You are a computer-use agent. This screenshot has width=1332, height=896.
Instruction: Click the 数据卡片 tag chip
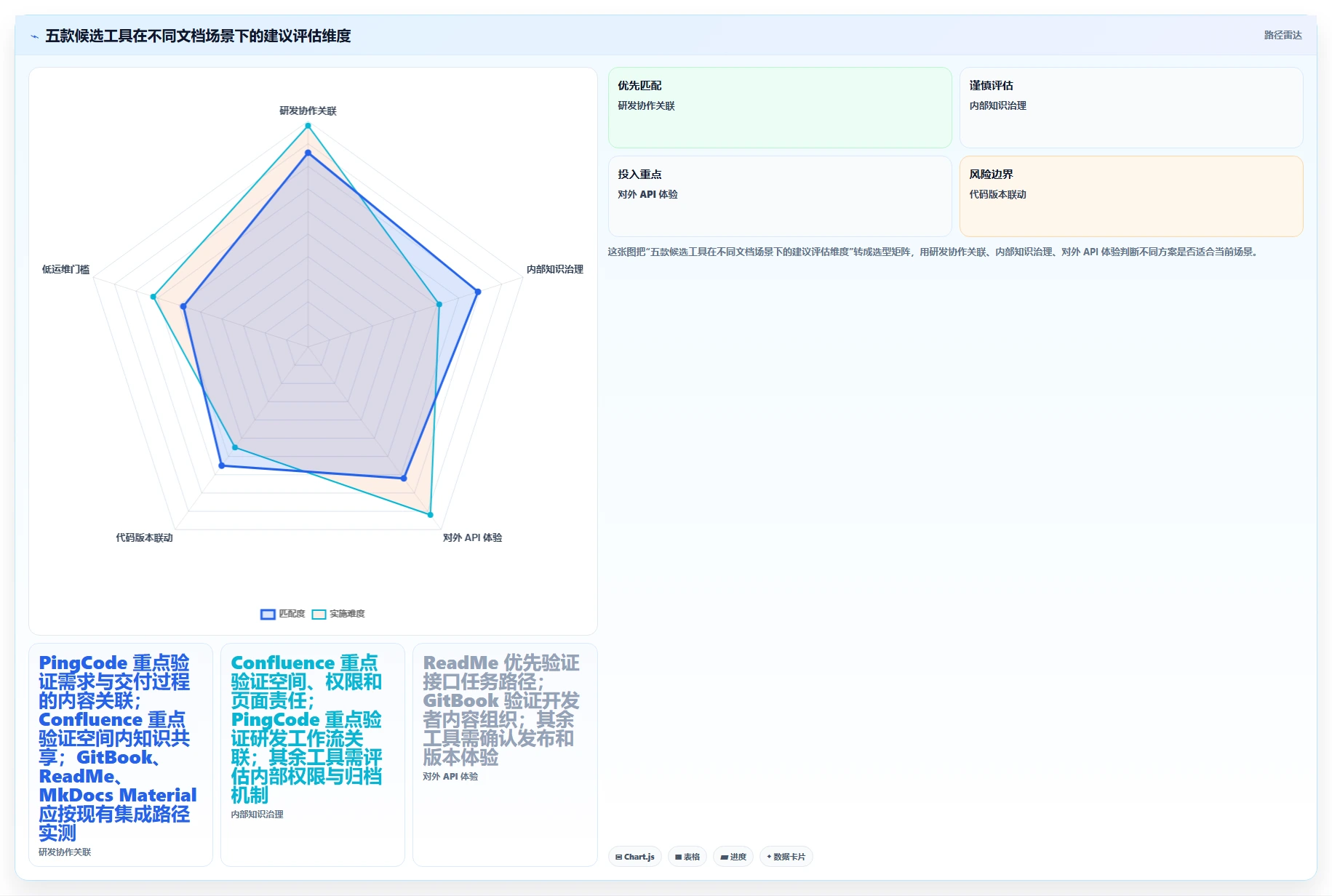[786, 857]
